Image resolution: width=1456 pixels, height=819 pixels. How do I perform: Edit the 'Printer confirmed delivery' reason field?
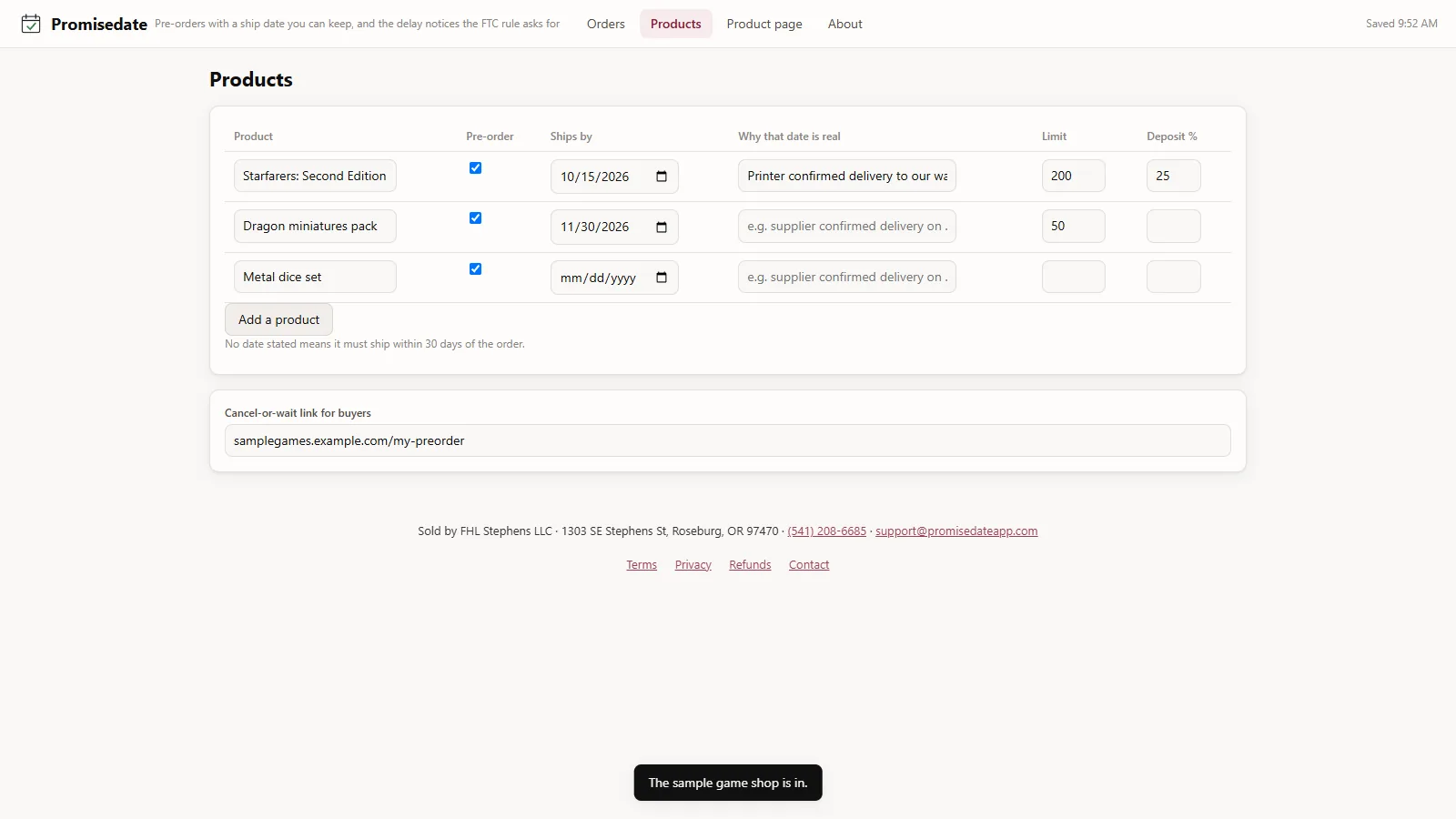(x=847, y=177)
